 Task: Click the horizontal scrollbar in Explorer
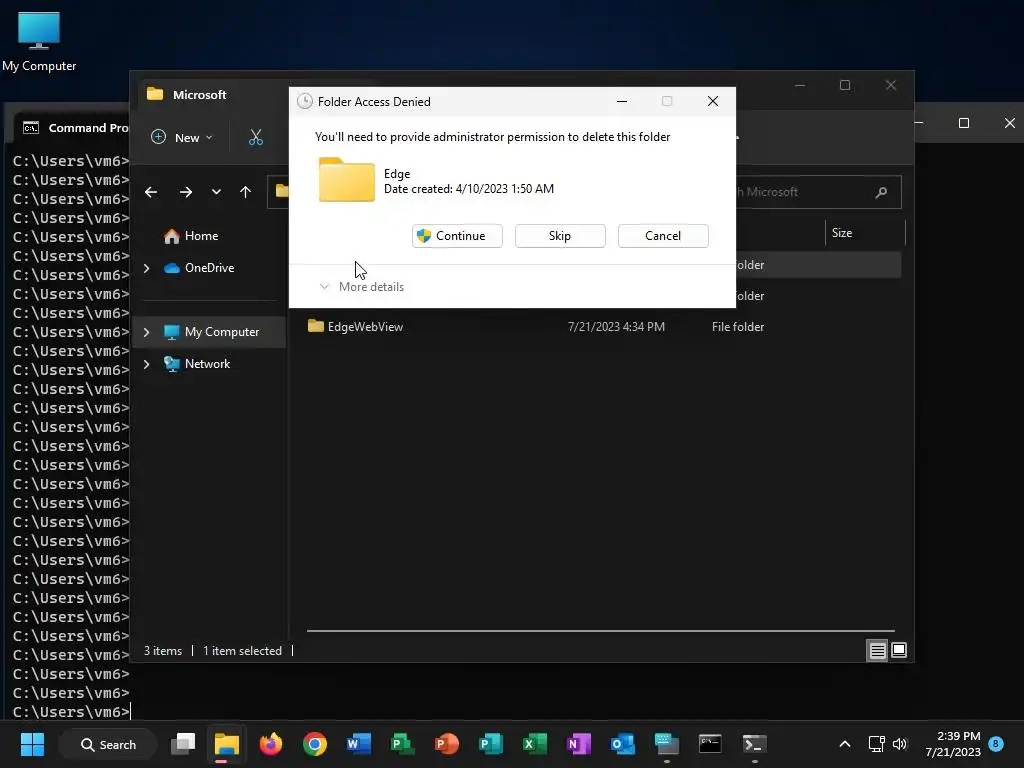coord(601,631)
